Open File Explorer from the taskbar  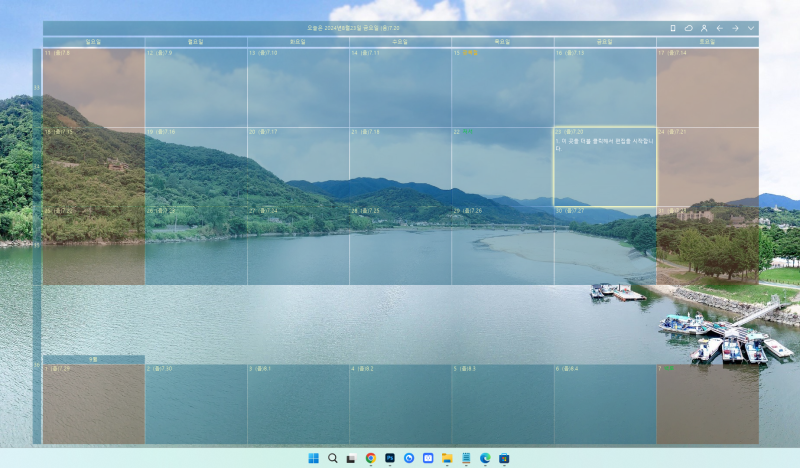point(447,458)
